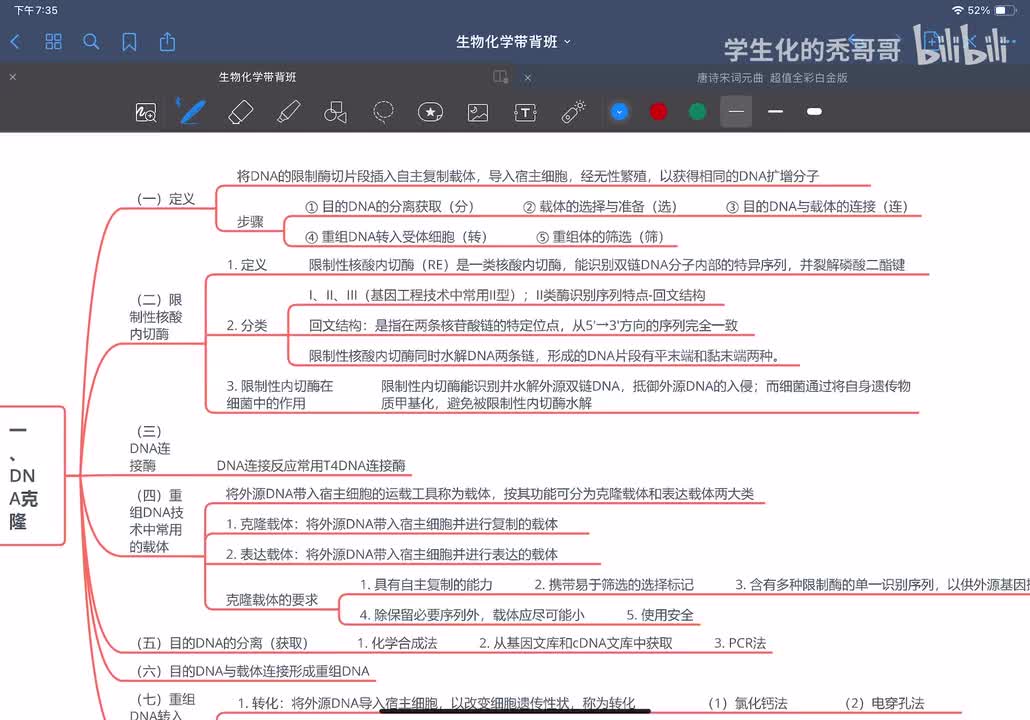Select the medium stroke width
This screenshot has height=720, width=1030.
[775, 112]
